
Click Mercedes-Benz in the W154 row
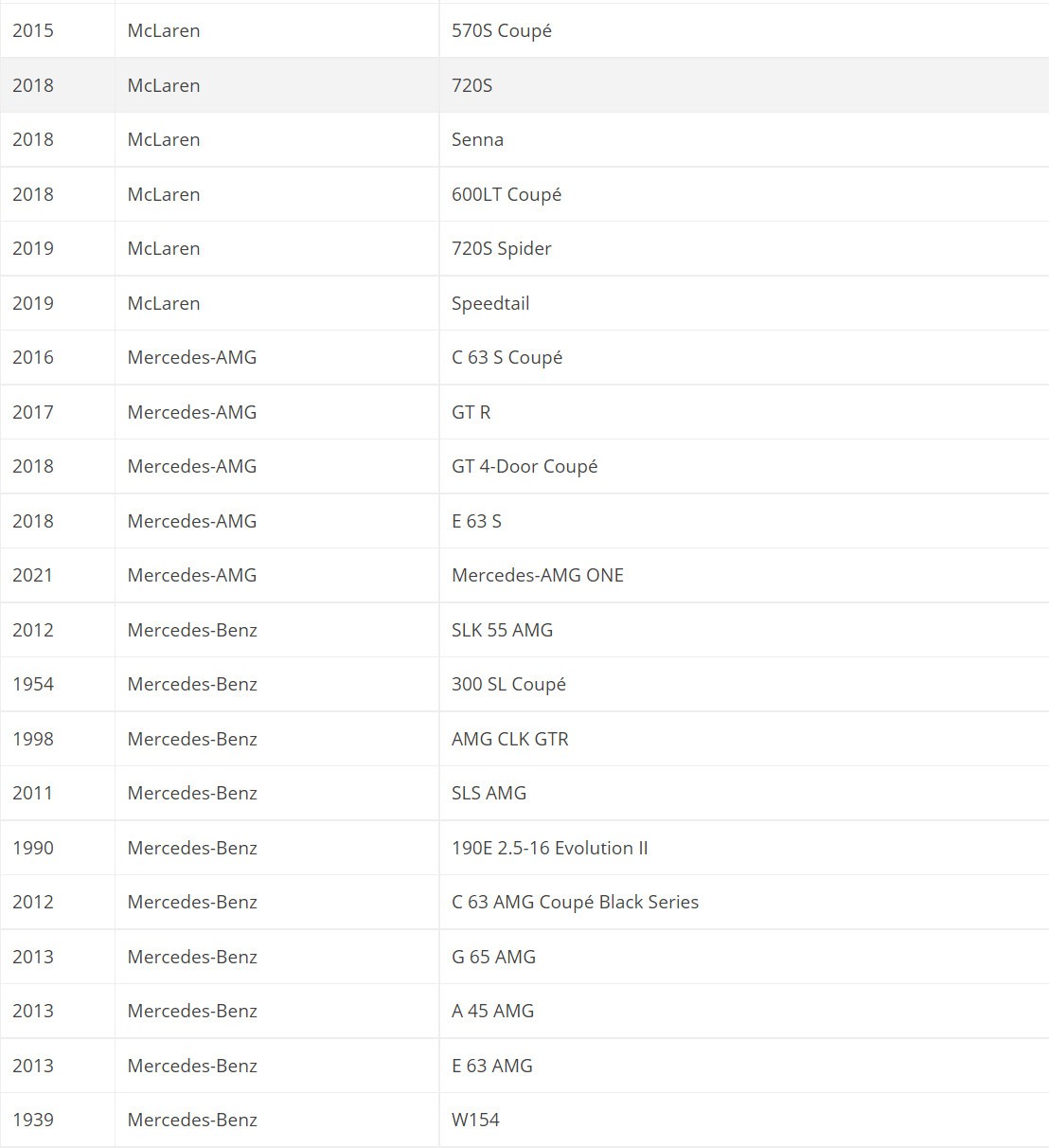[192, 1120]
